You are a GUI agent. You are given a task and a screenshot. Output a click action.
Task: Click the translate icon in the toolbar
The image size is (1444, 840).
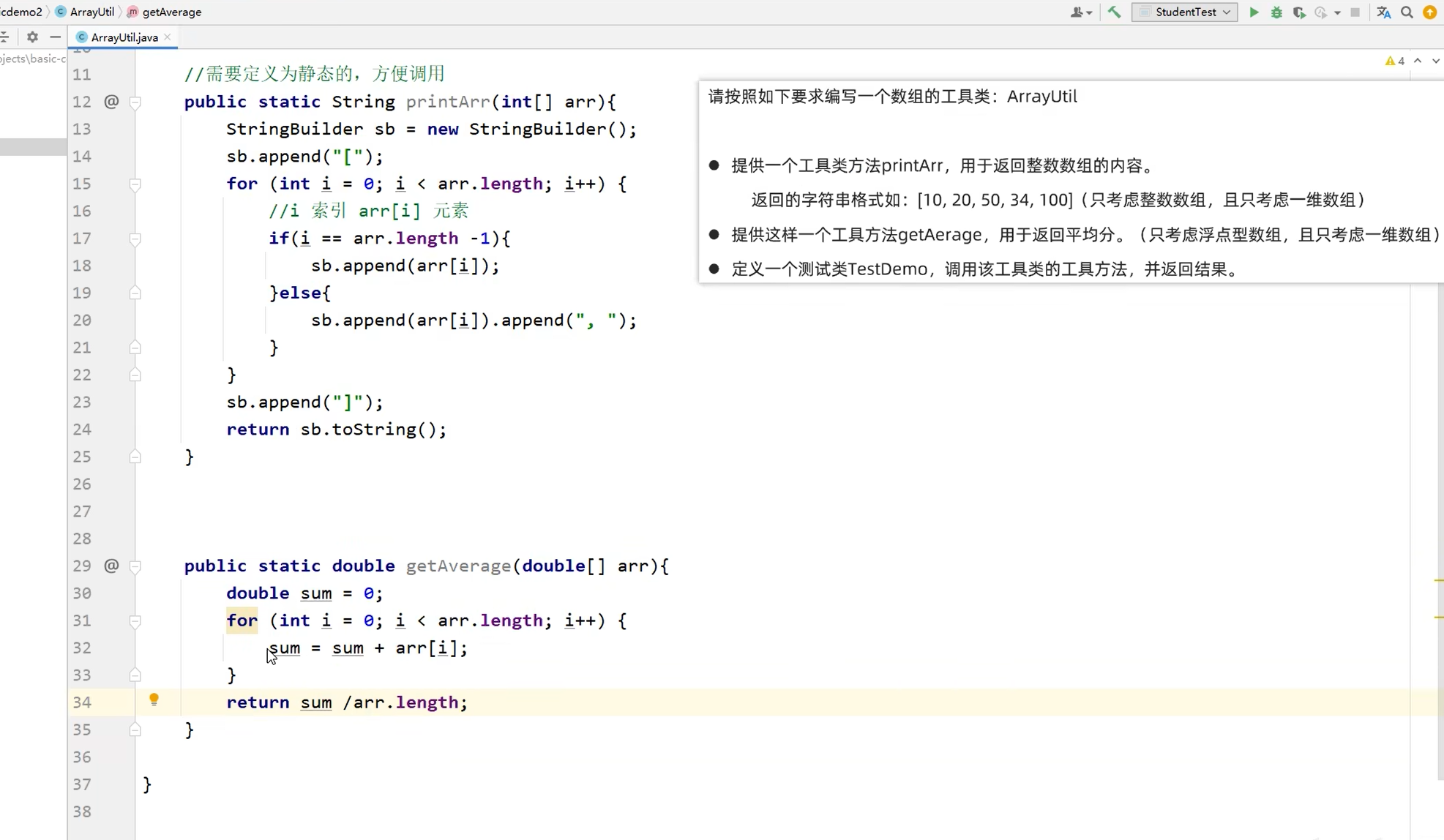[x=1383, y=12]
